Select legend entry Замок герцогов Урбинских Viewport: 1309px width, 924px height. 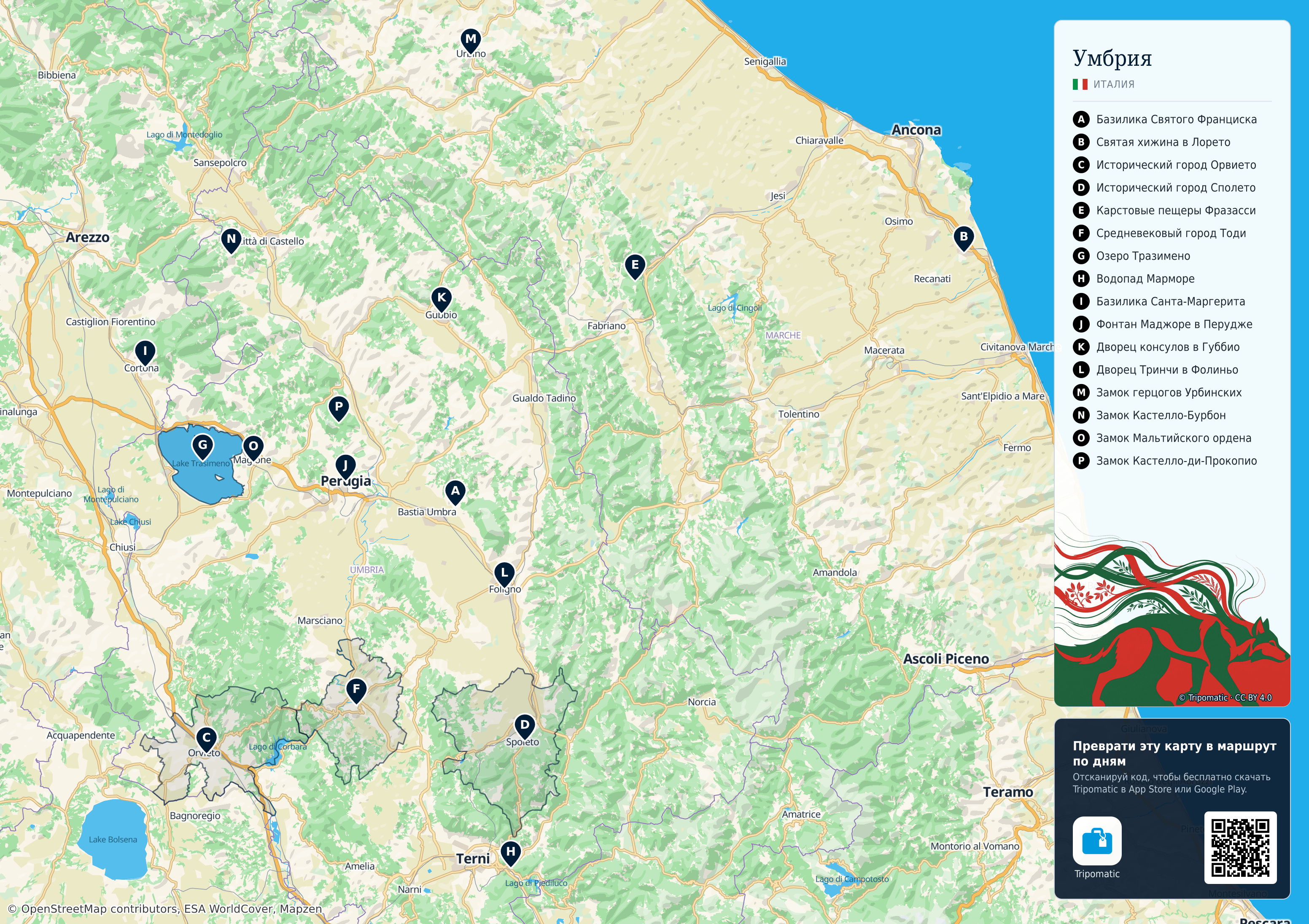(x=1157, y=393)
